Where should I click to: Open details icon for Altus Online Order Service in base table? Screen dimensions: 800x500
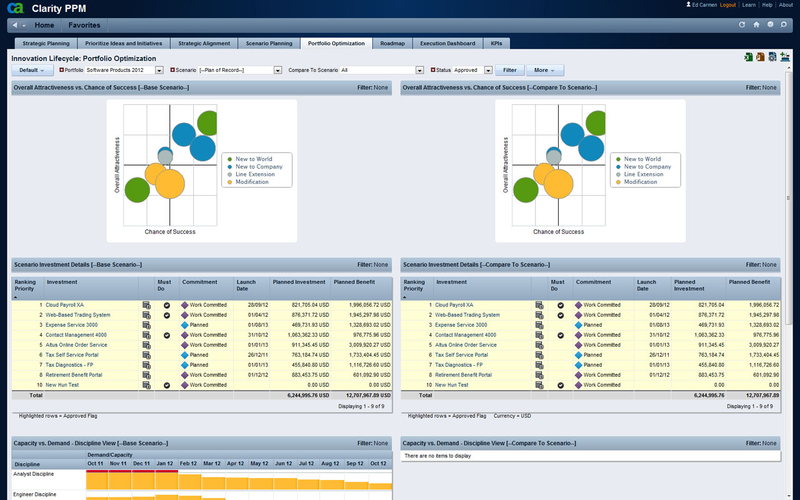146,345
